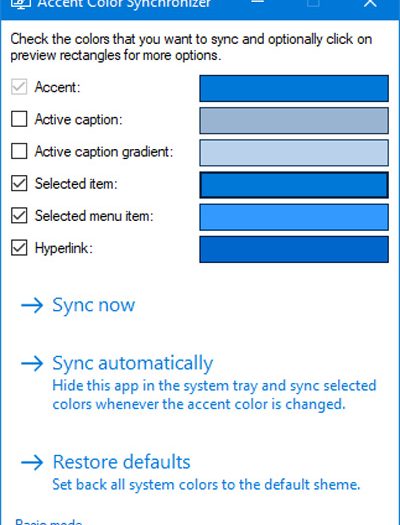400x525 pixels.
Task: Click the Sync automatically arrow icon
Action: (32, 363)
